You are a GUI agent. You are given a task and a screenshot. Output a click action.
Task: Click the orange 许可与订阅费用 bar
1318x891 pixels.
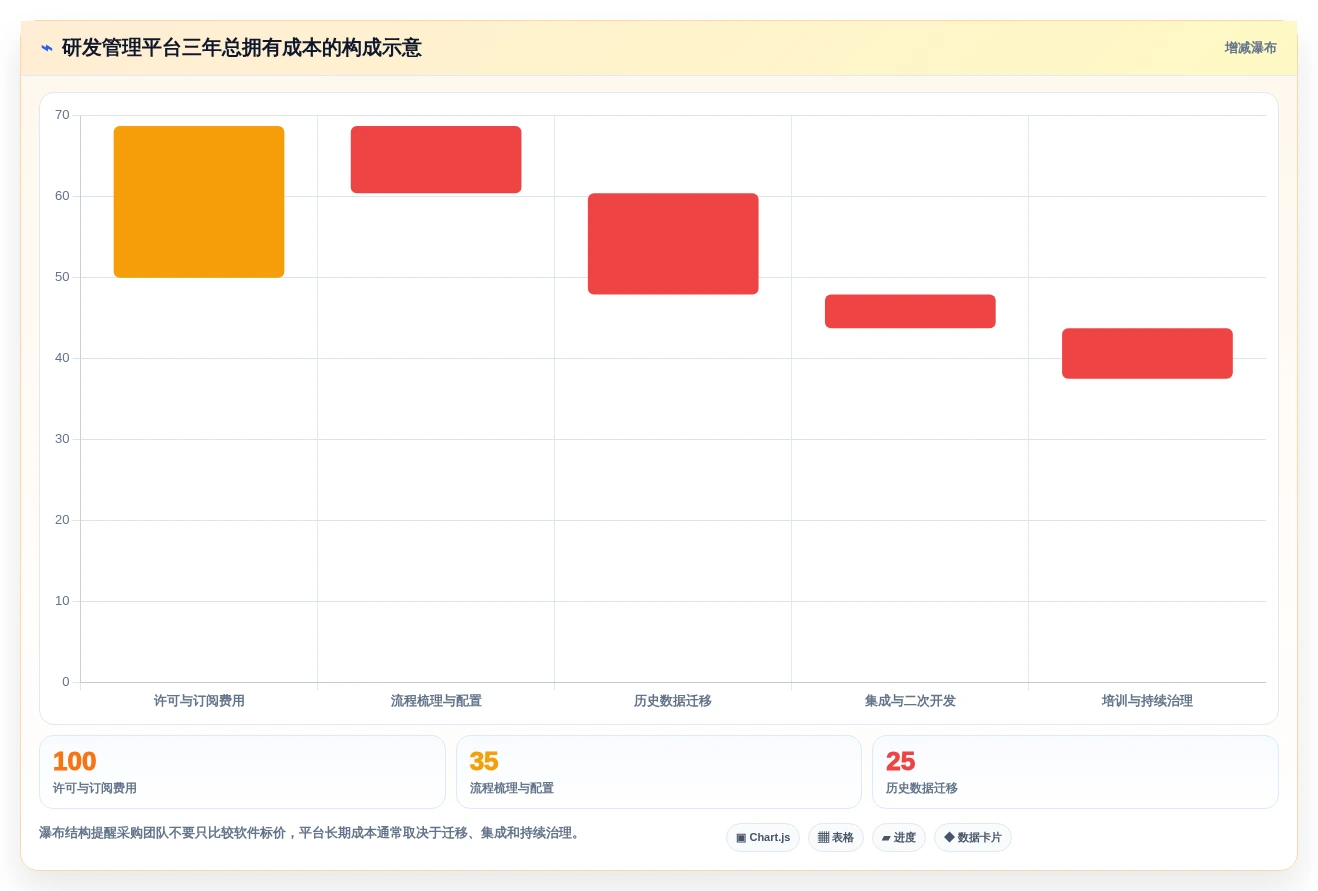click(199, 202)
